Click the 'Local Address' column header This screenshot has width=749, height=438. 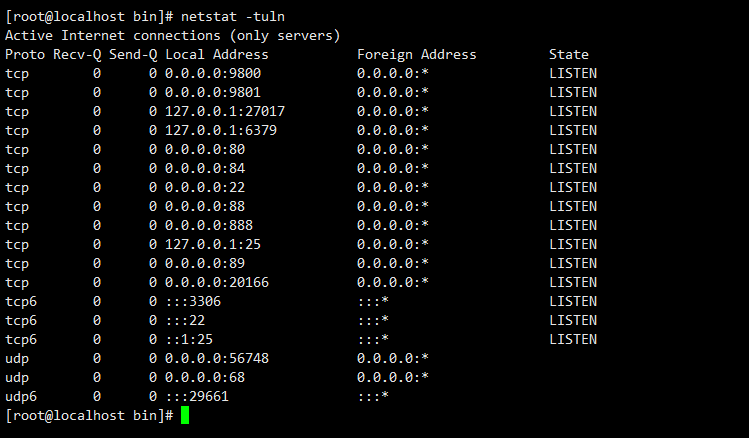coord(217,55)
